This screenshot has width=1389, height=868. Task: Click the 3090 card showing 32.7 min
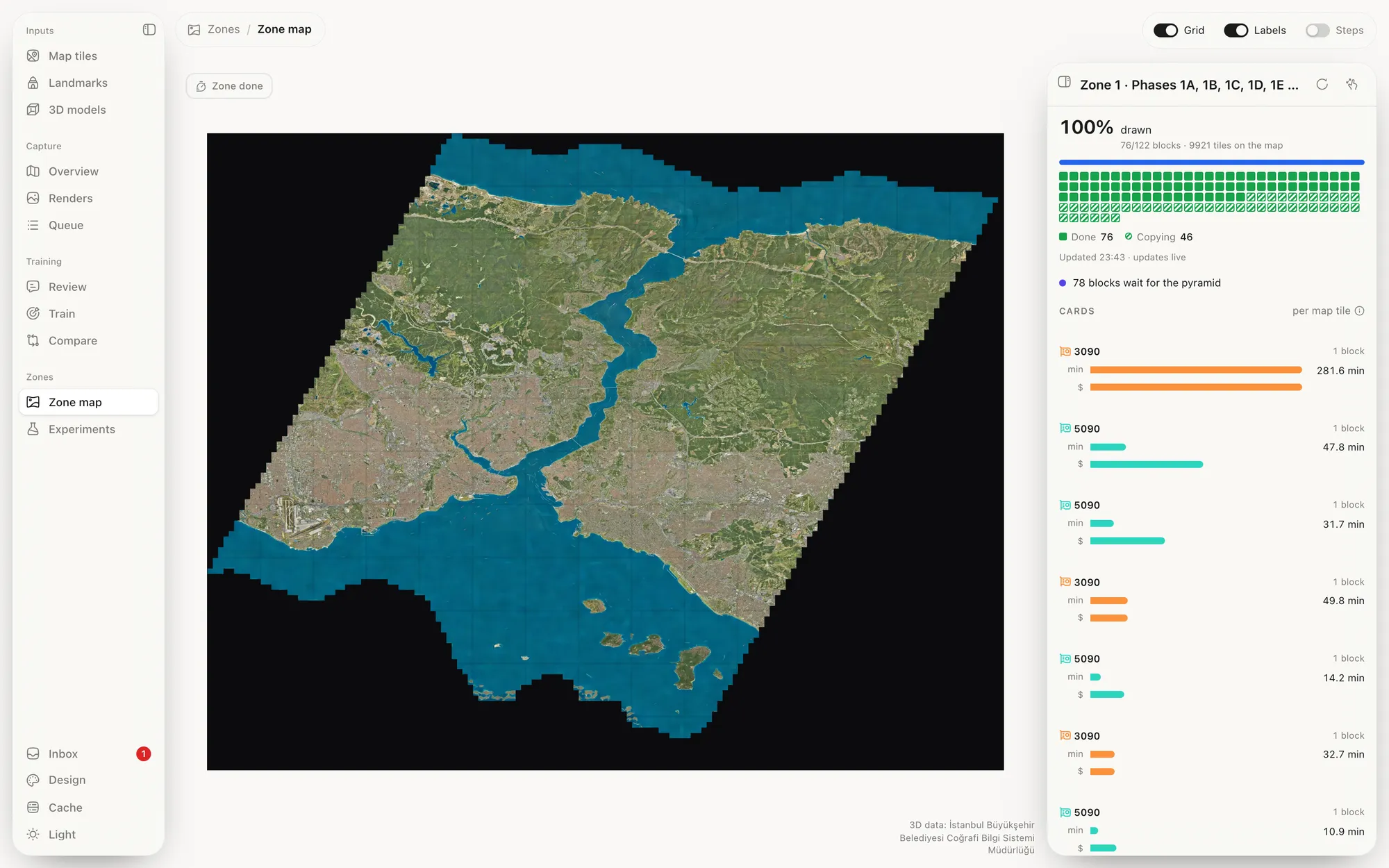point(1211,754)
